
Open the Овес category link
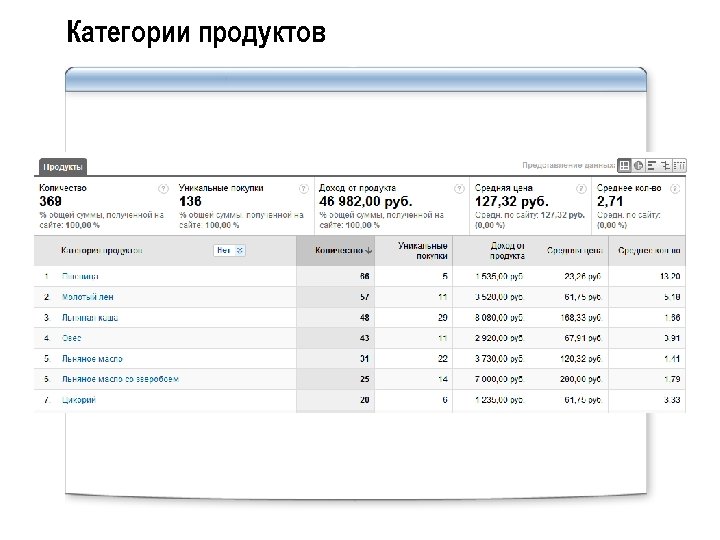72,338
